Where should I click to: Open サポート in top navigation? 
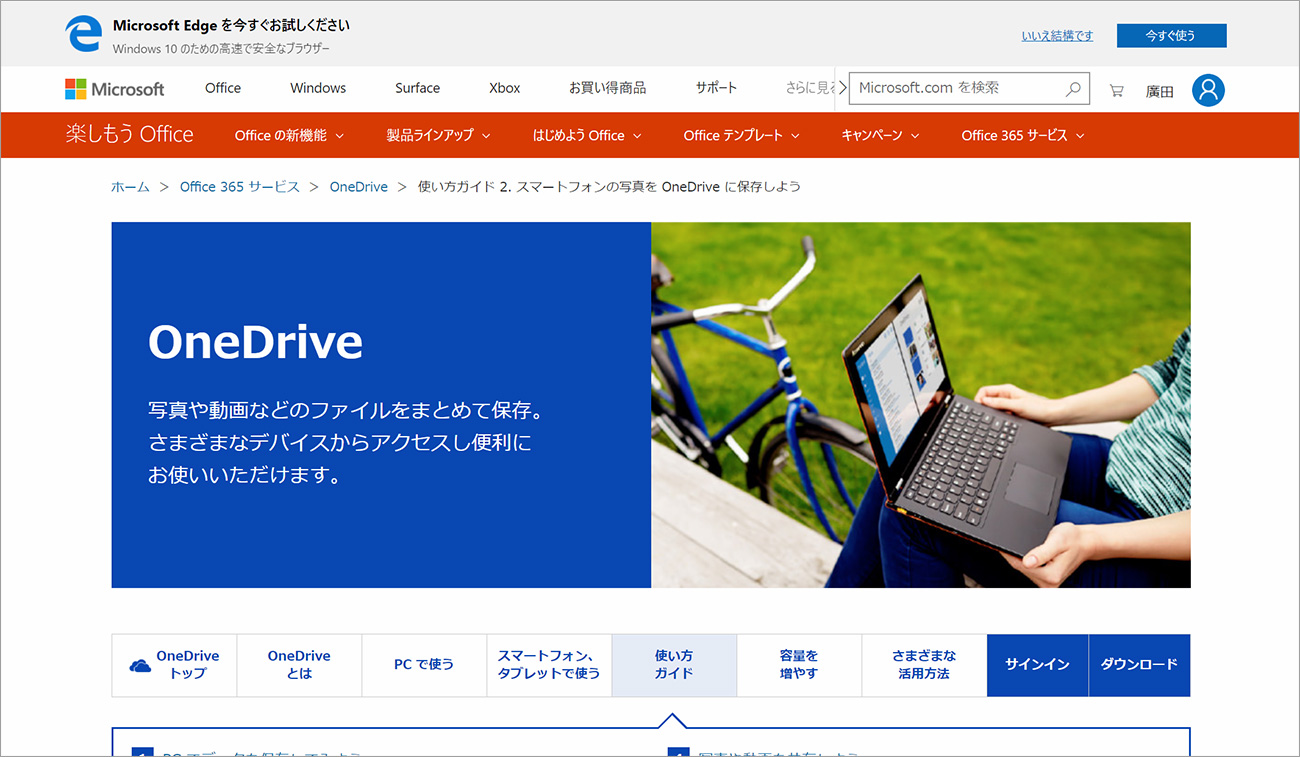716,88
